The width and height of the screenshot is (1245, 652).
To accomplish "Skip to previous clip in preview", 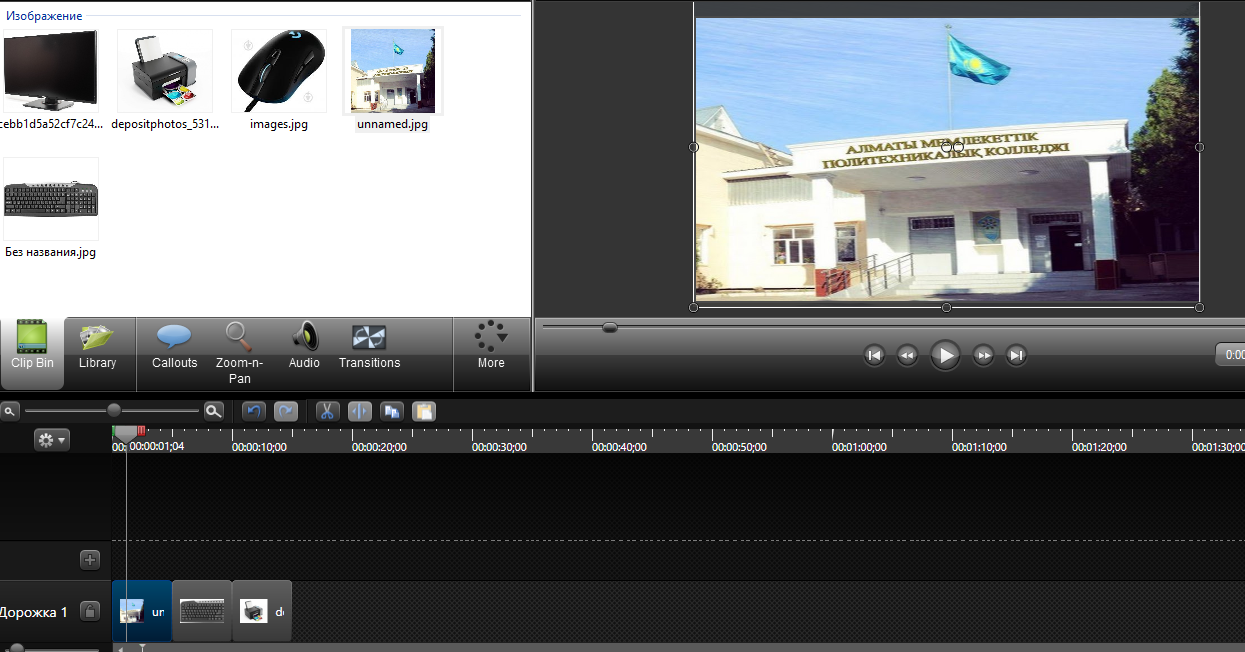I will click(x=874, y=355).
